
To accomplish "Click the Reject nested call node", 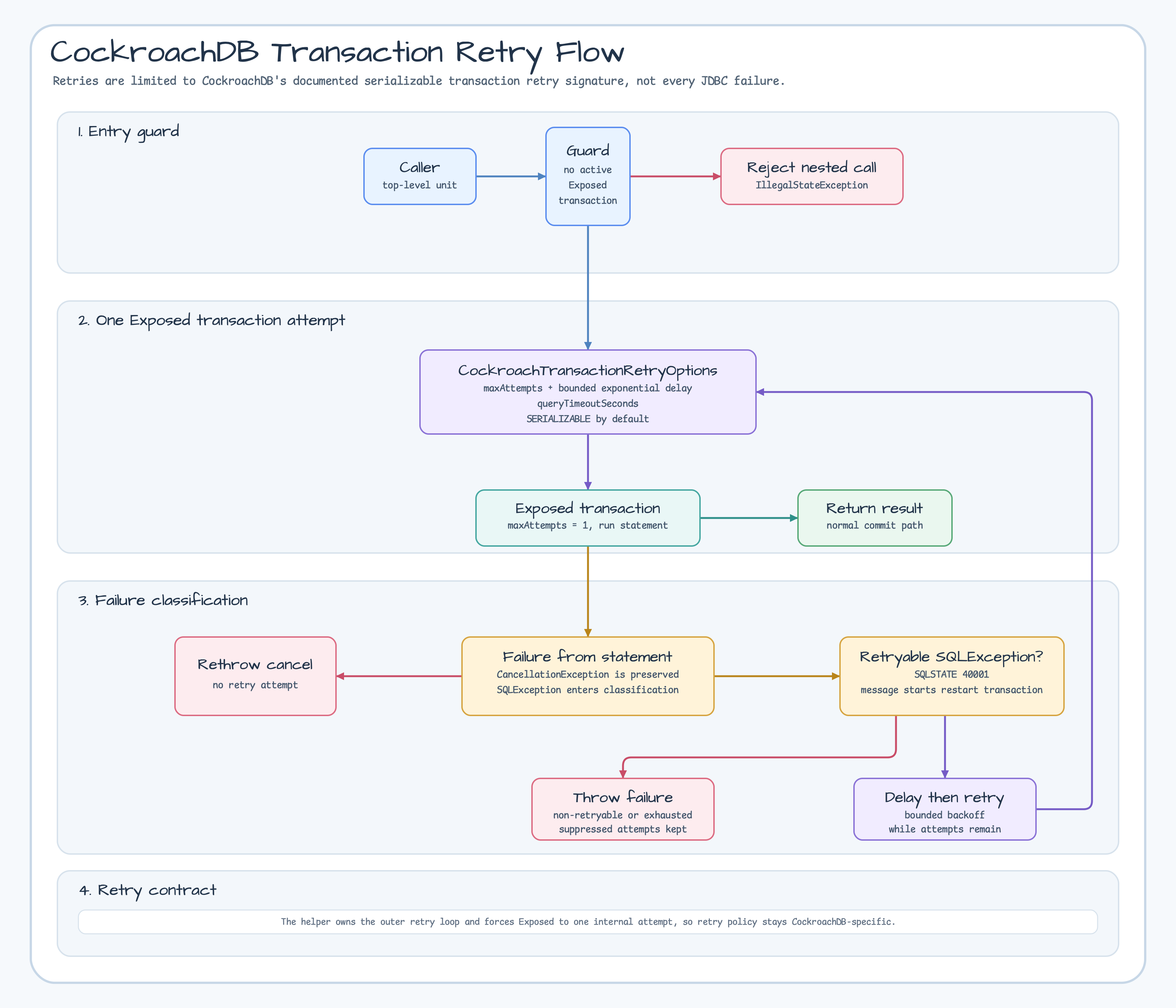I will (x=812, y=176).
